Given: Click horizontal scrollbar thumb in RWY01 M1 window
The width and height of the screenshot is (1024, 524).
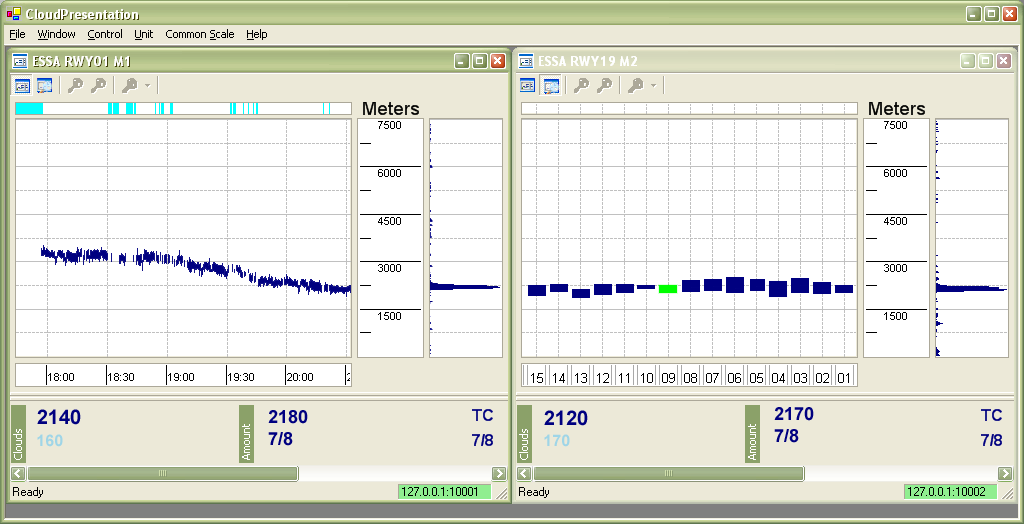Looking at the screenshot, I should 163,474.
